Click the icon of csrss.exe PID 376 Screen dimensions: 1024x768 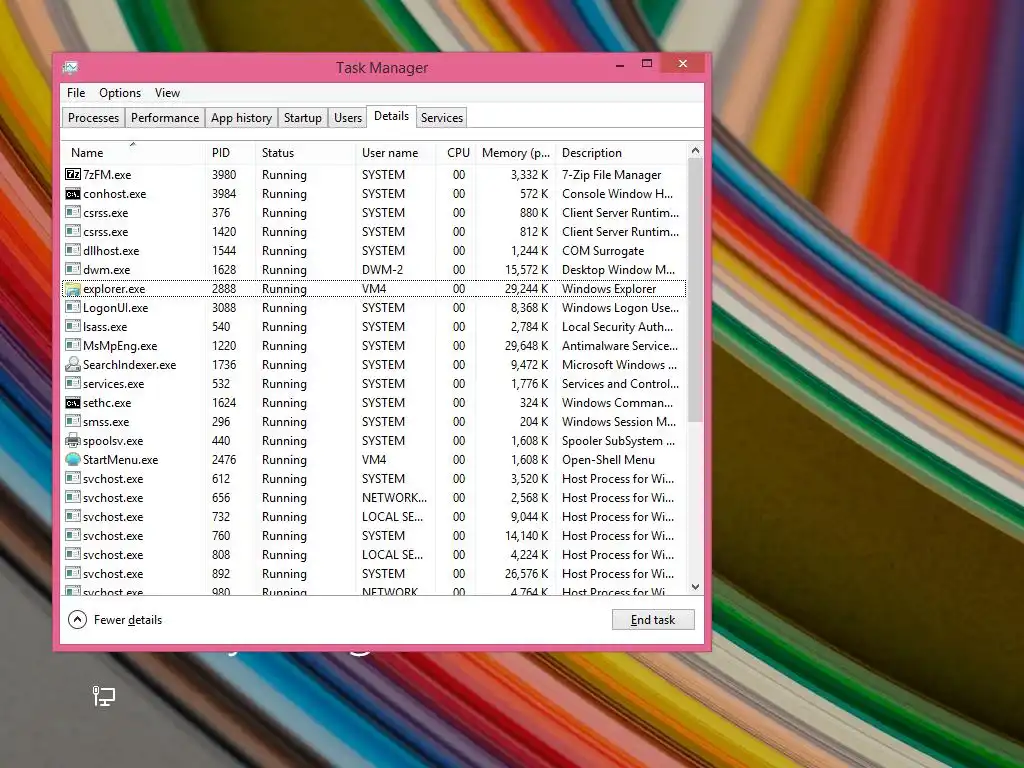tap(72, 212)
